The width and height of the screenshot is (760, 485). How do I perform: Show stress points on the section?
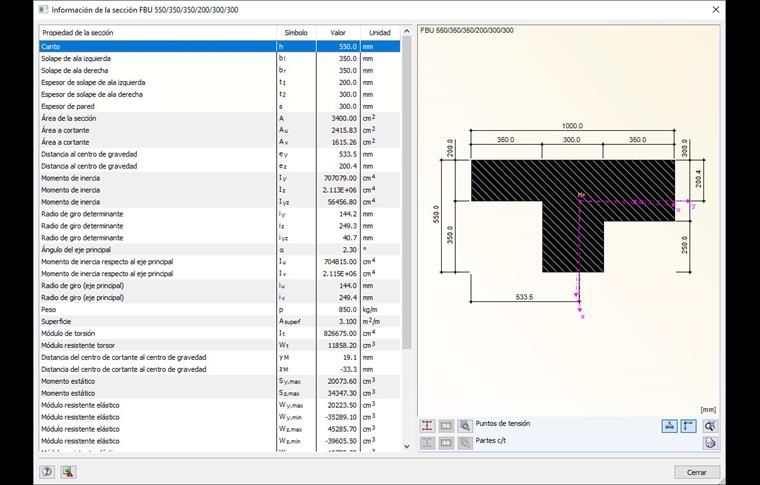427,425
